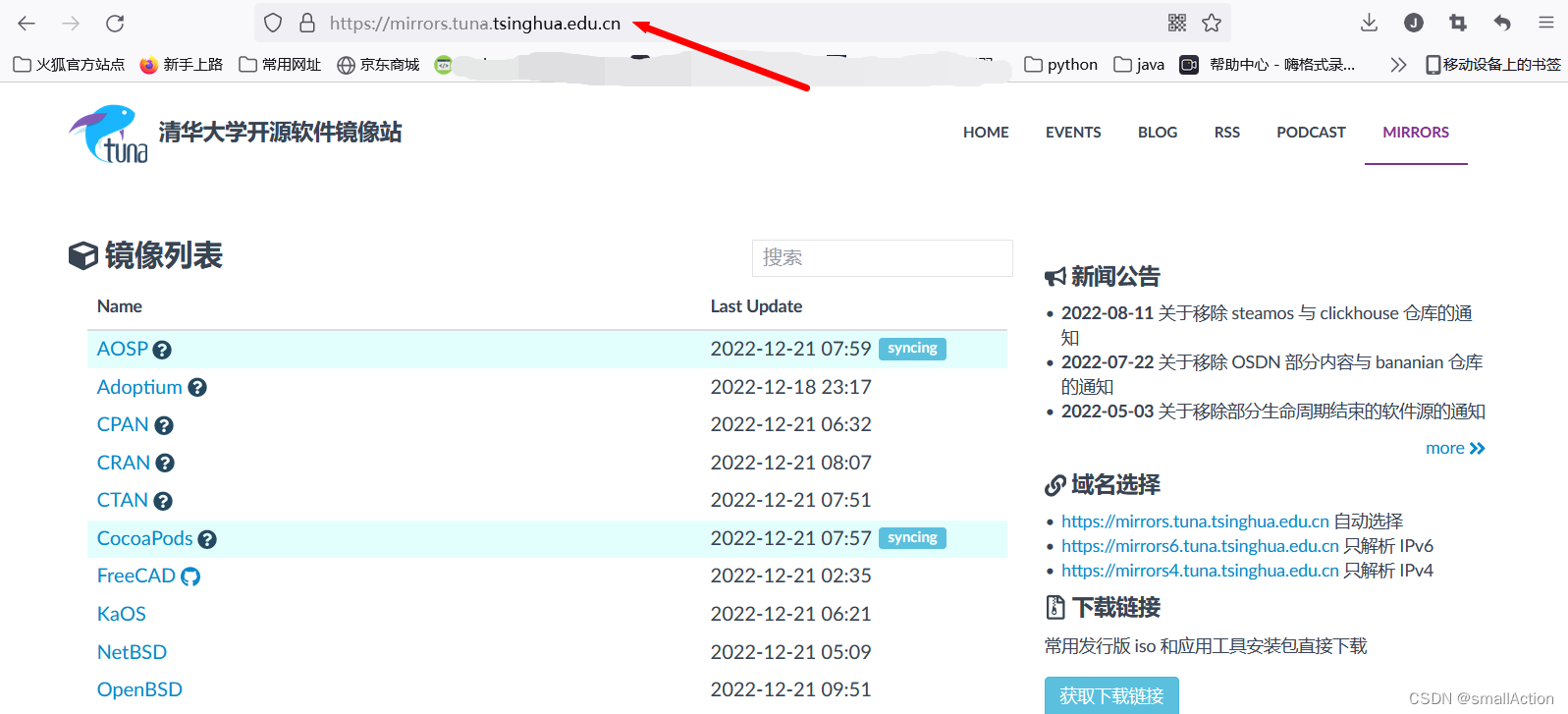The image size is (1568, 714).
Task: Open the KaOS mirror link
Action: (x=122, y=614)
